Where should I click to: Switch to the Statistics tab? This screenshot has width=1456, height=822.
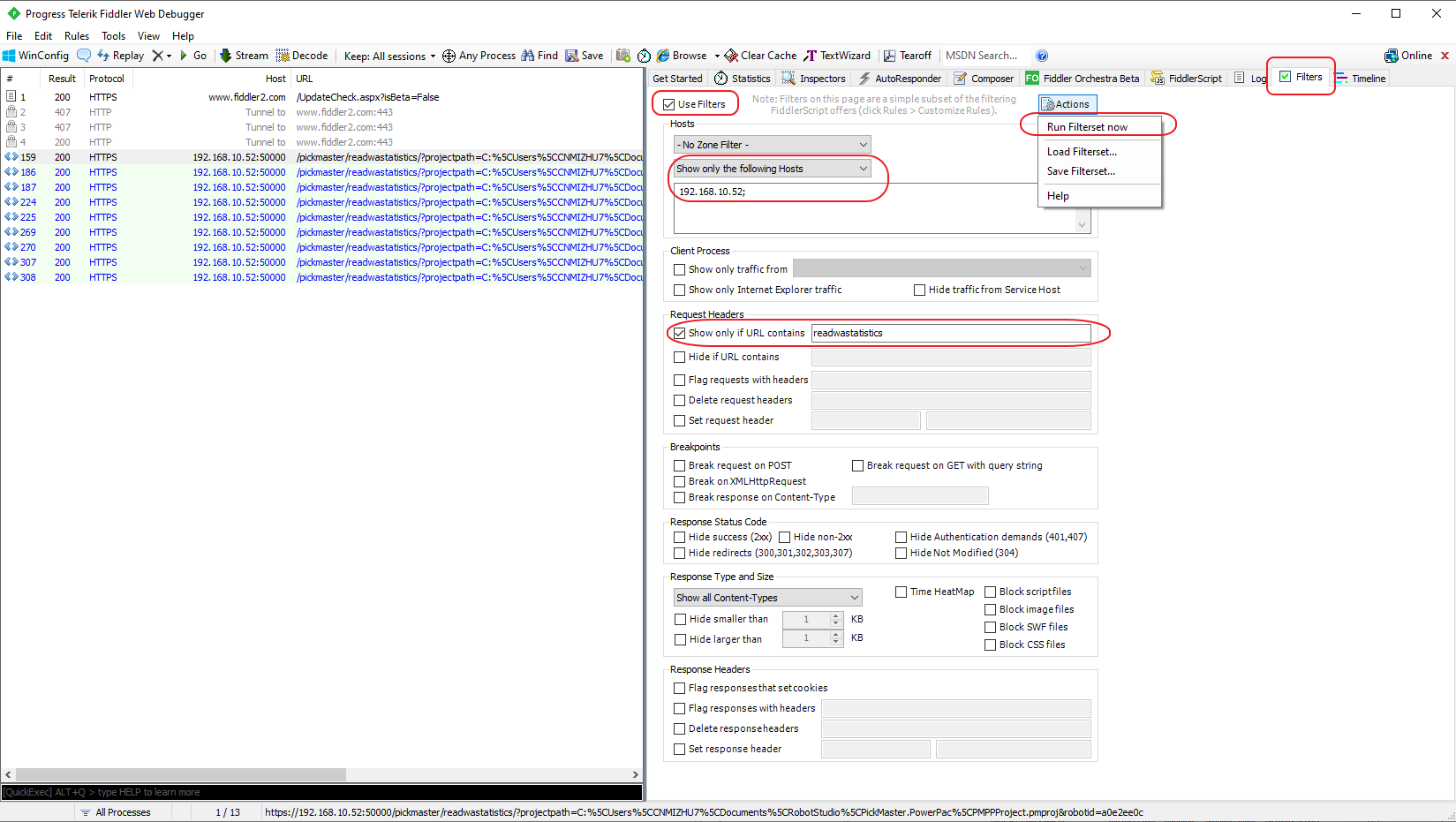[x=743, y=79]
